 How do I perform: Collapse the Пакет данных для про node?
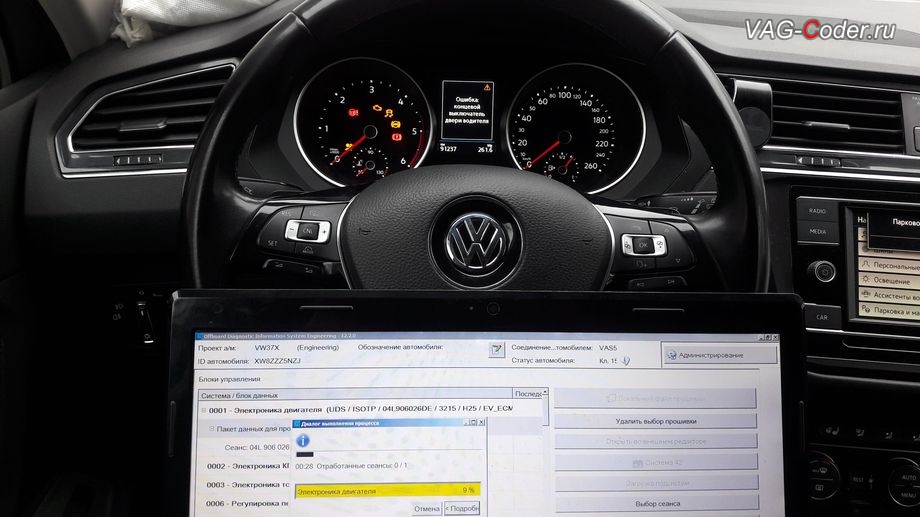click(212, 429)
